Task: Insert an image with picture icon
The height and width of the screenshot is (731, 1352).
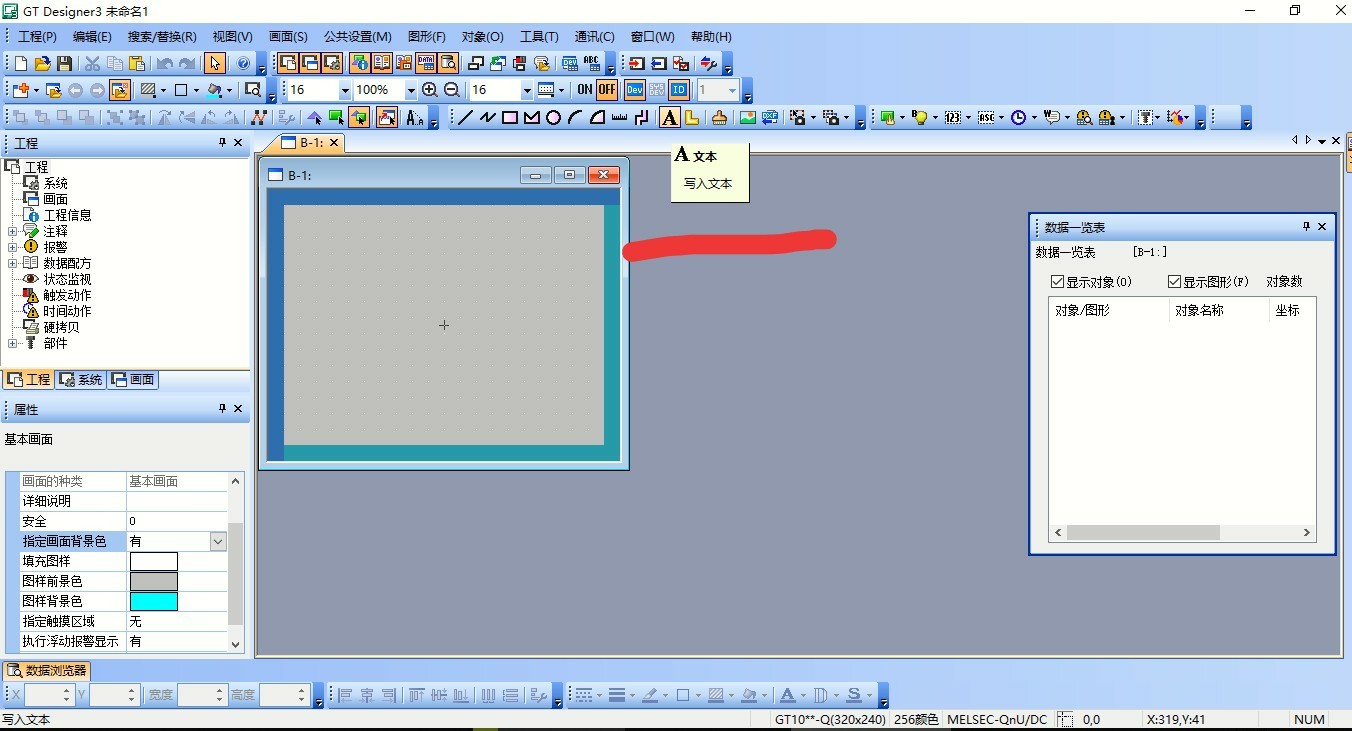Action: (747, 117)
